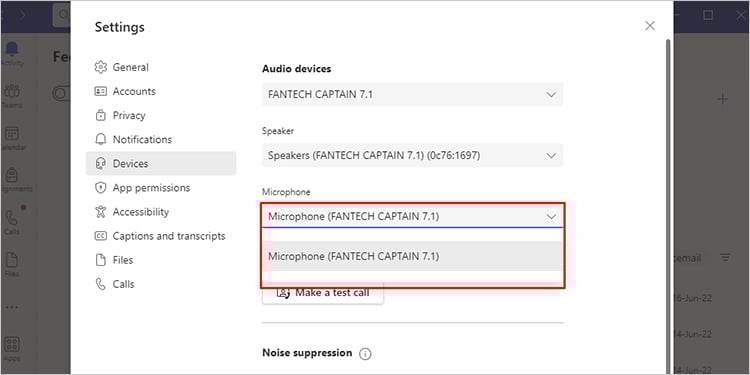The image size is (750, 375).
Task: Close the Settings dialog
Action: (650, 26)
